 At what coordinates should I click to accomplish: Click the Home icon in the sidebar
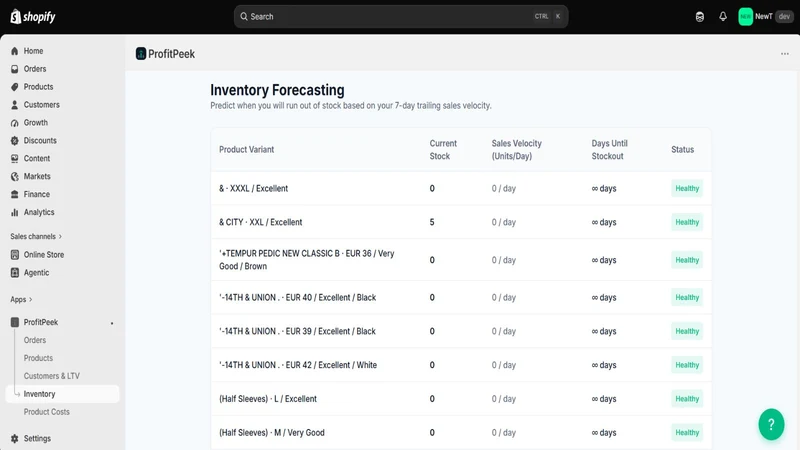point(15,51)
